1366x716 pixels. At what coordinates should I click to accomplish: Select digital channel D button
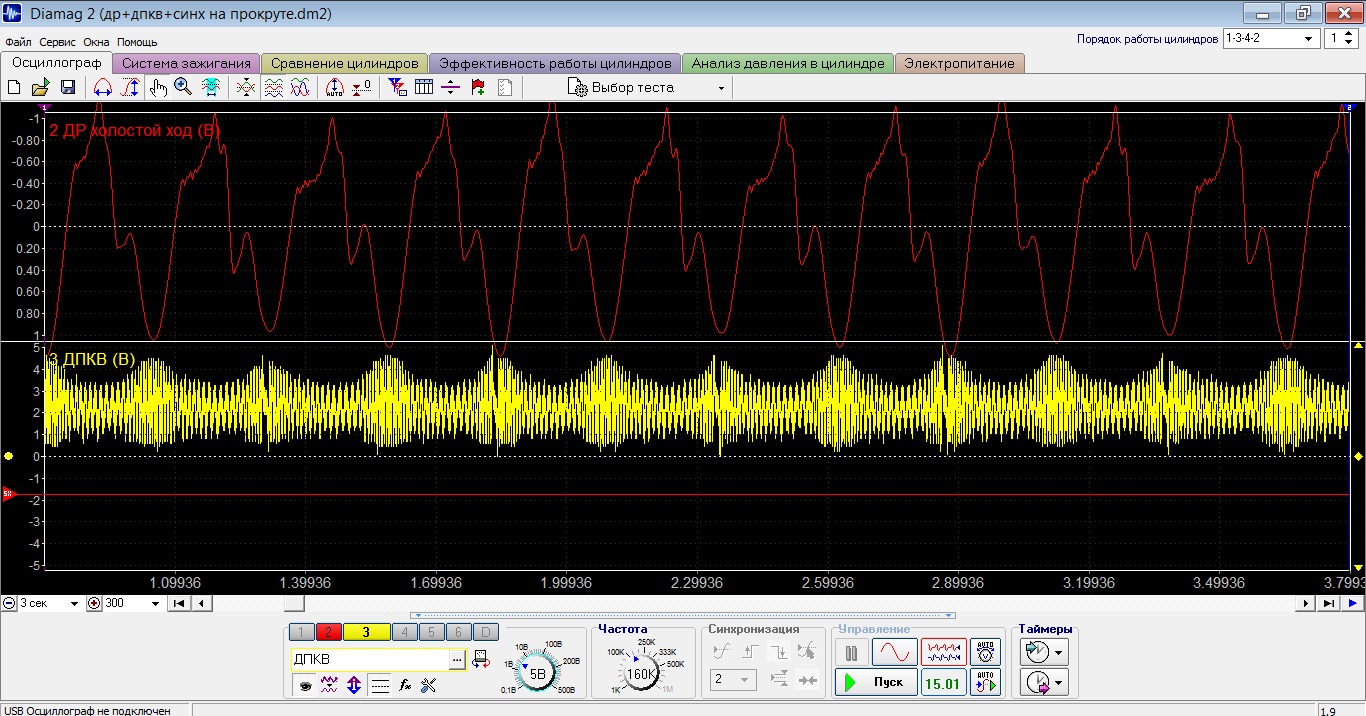(485, 632)
